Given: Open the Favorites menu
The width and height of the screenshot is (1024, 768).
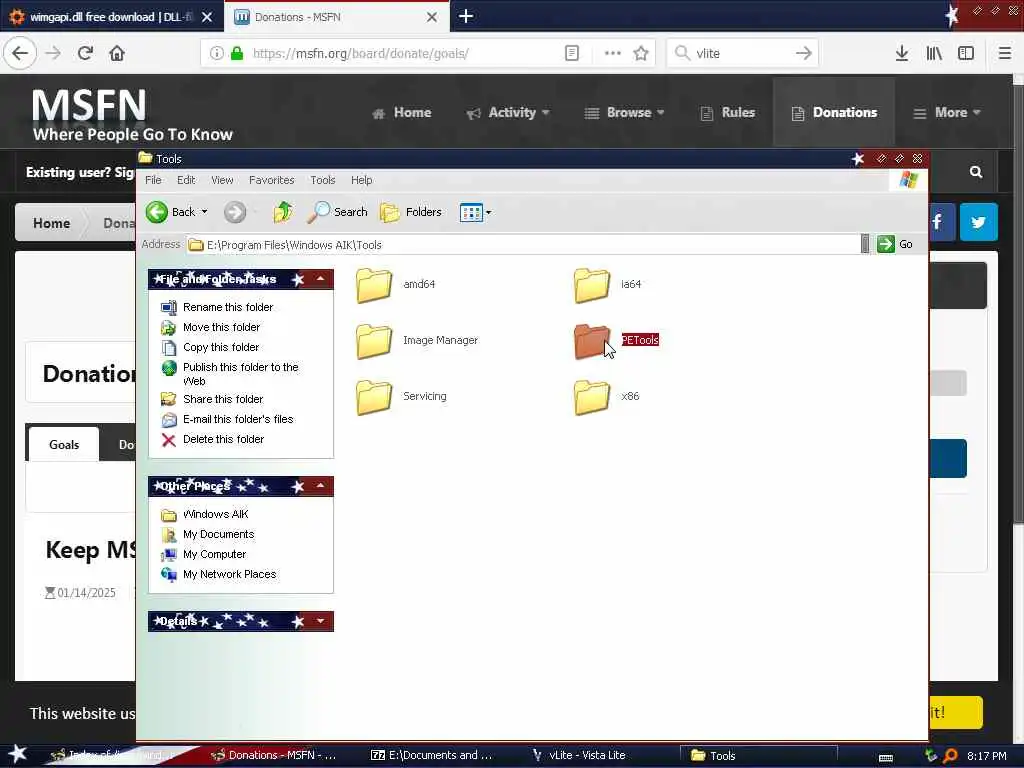Looking at the screenshot, I should [272, 180].
